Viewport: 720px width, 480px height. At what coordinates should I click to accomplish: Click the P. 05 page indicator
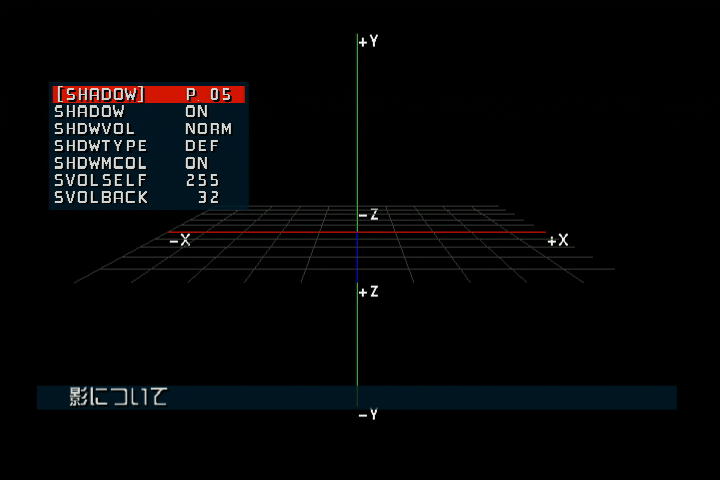point(208,95)
